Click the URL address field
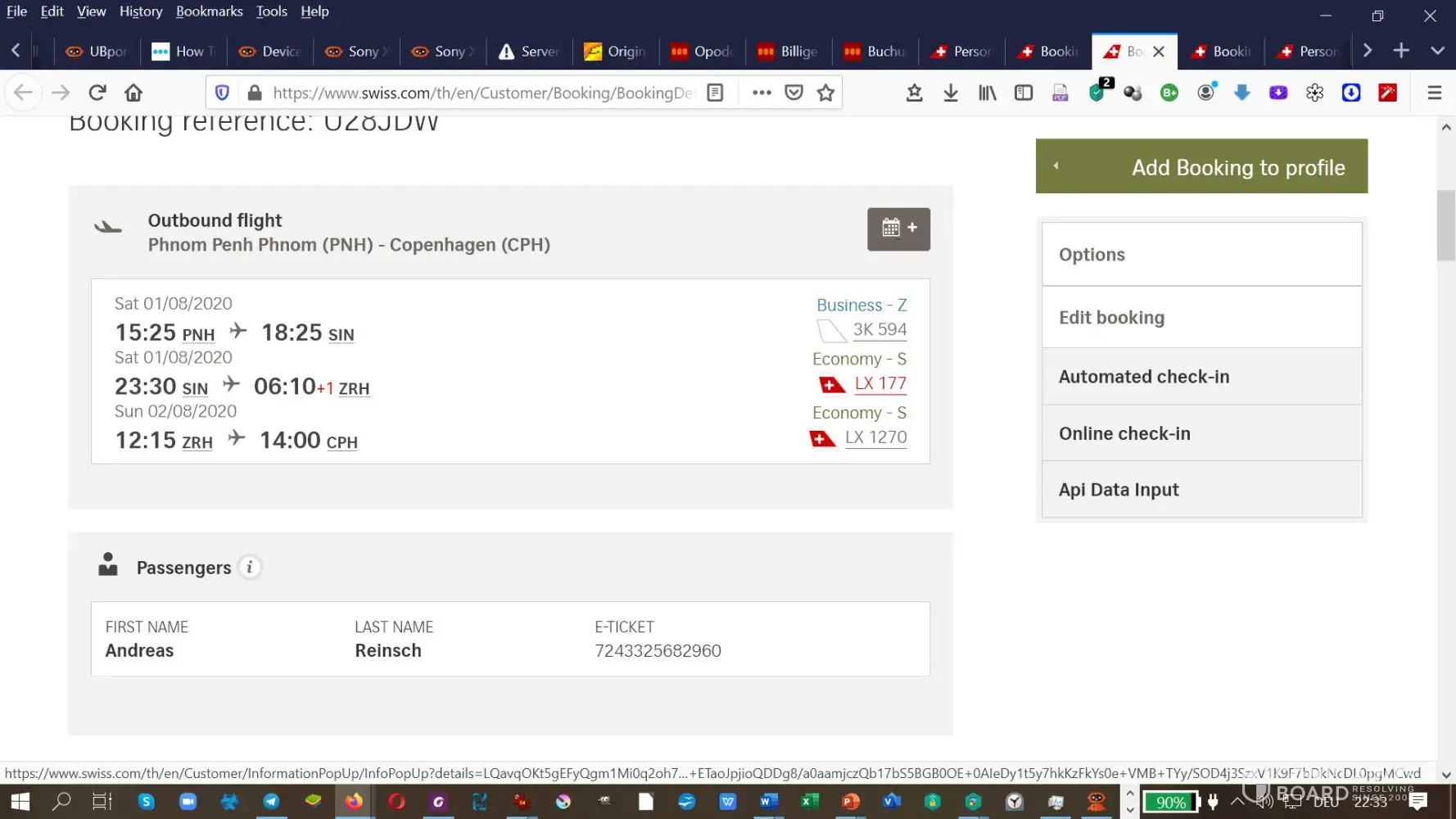 click(483, 93)
